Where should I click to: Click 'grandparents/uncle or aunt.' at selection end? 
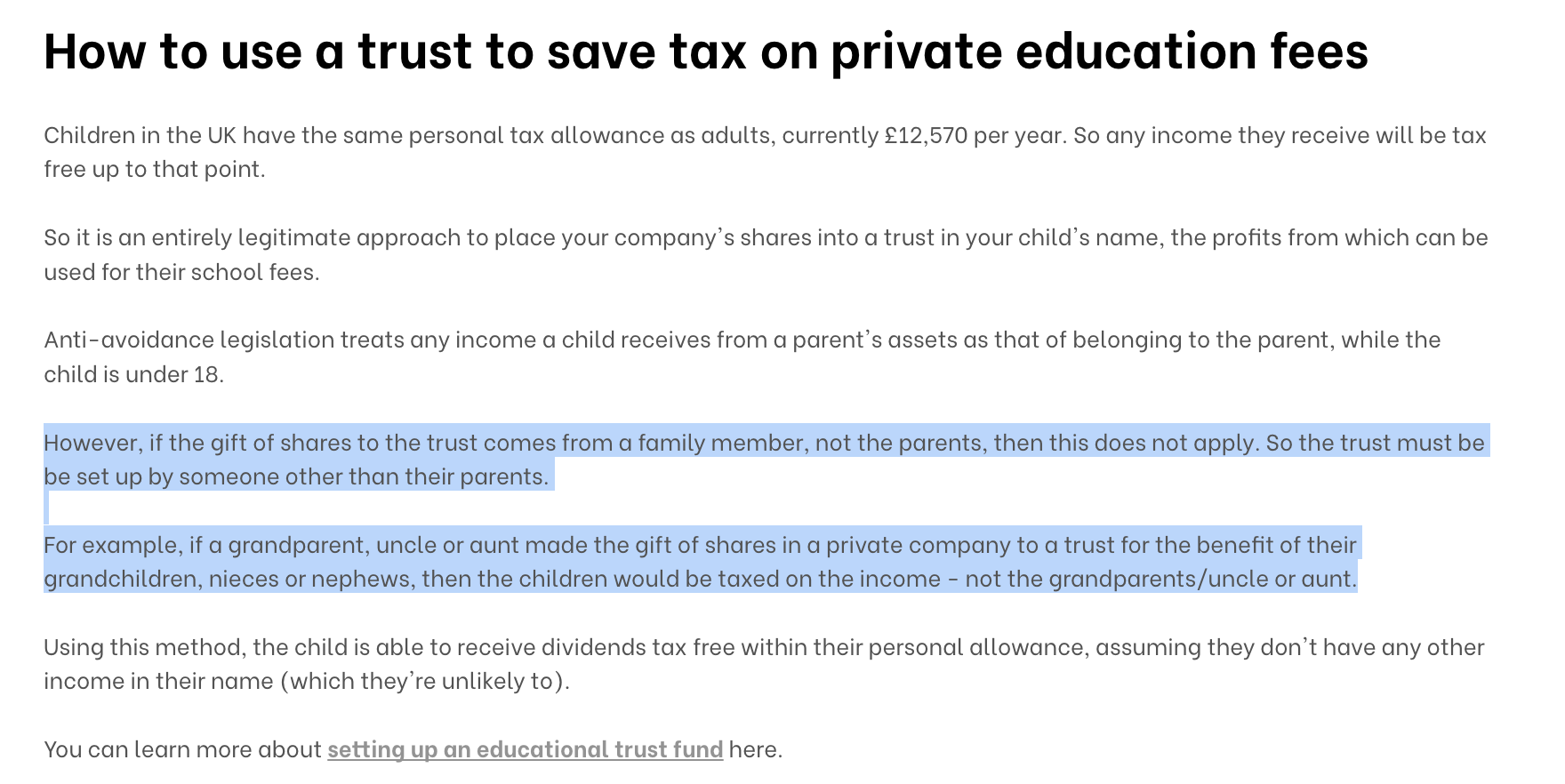[1203, 579]
